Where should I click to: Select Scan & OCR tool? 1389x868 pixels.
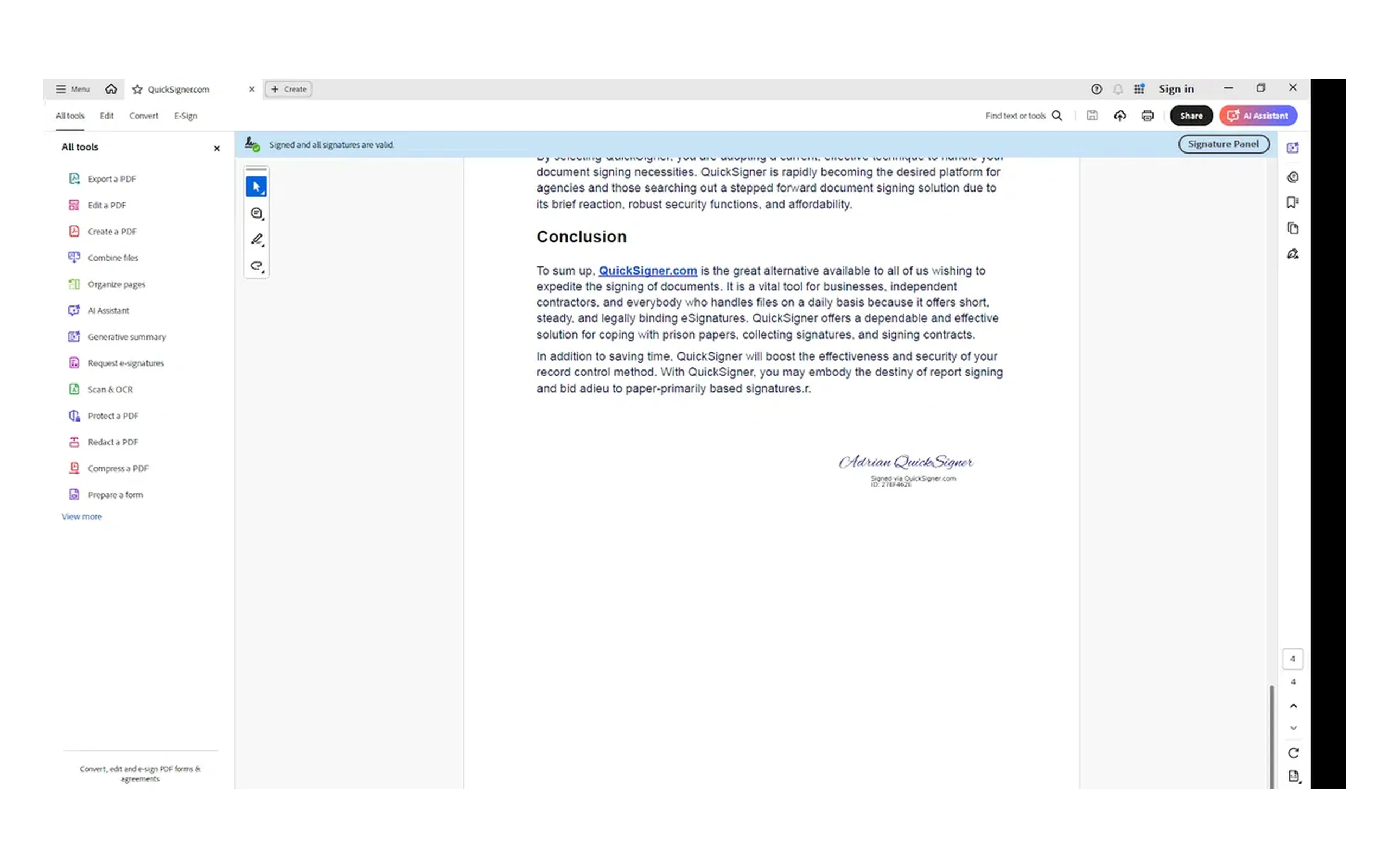coord(100,389)
